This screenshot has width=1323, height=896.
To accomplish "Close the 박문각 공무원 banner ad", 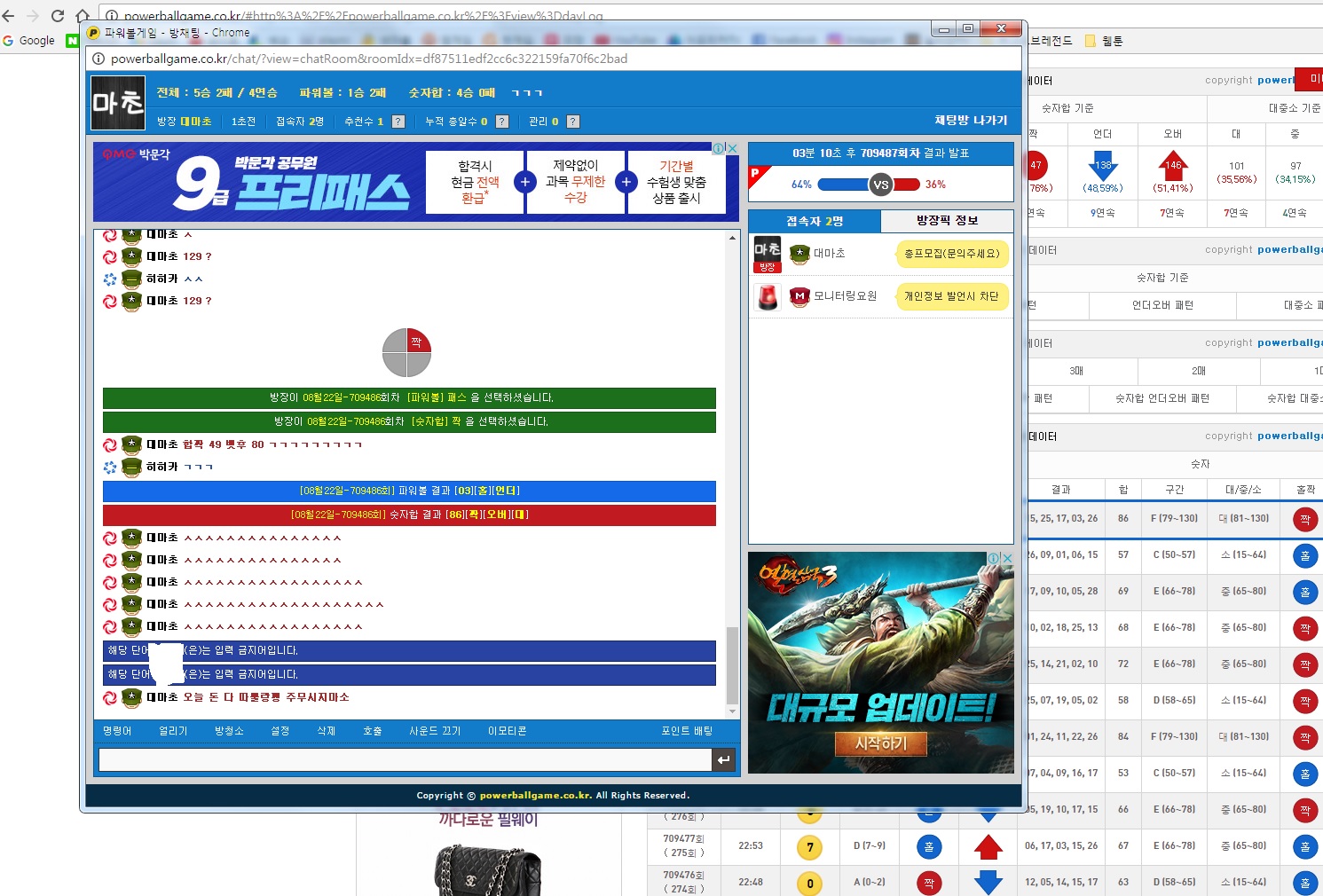I will pyautogui.click(x=733, y=148).
